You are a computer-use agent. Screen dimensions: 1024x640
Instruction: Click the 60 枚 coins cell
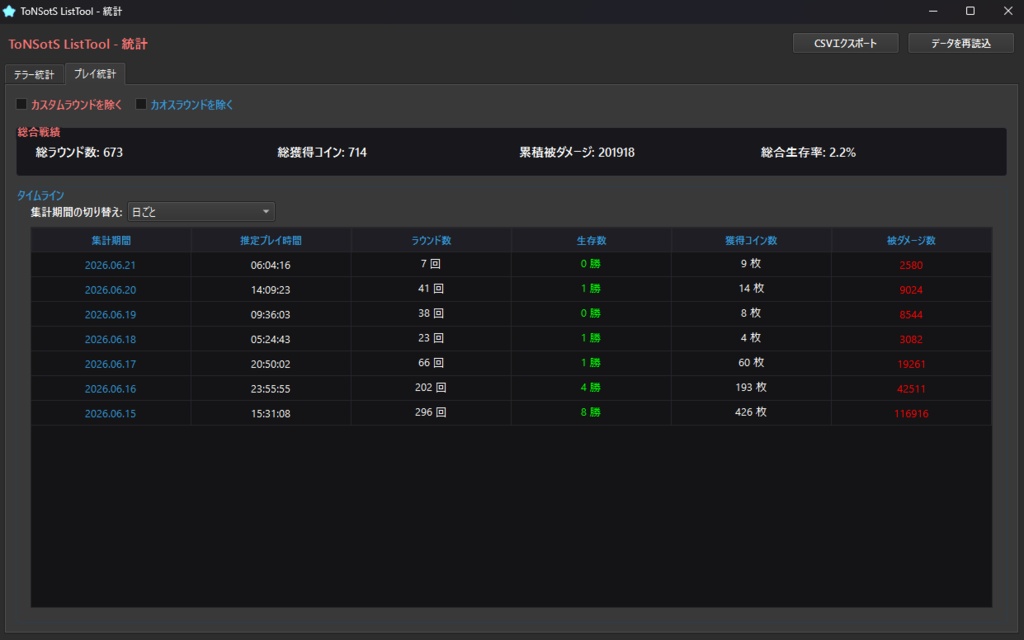point(751,363)
